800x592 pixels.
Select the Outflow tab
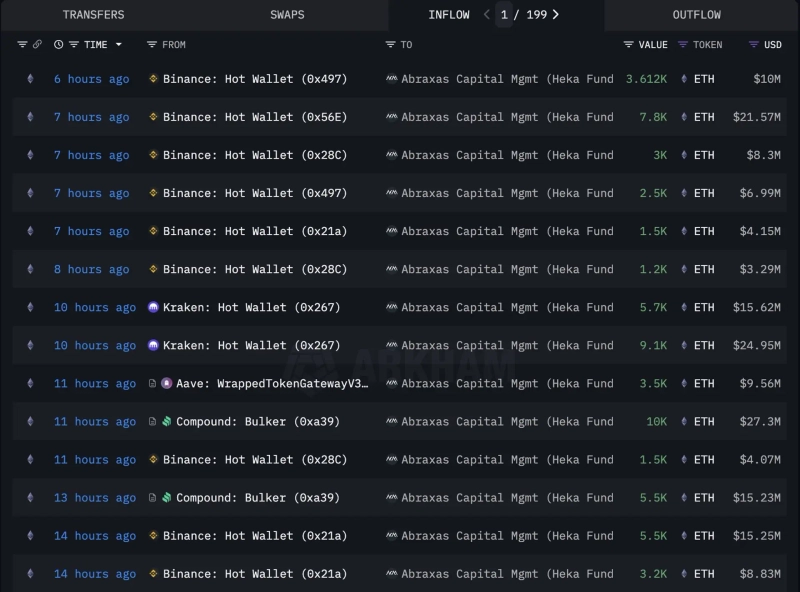[696, 15]
